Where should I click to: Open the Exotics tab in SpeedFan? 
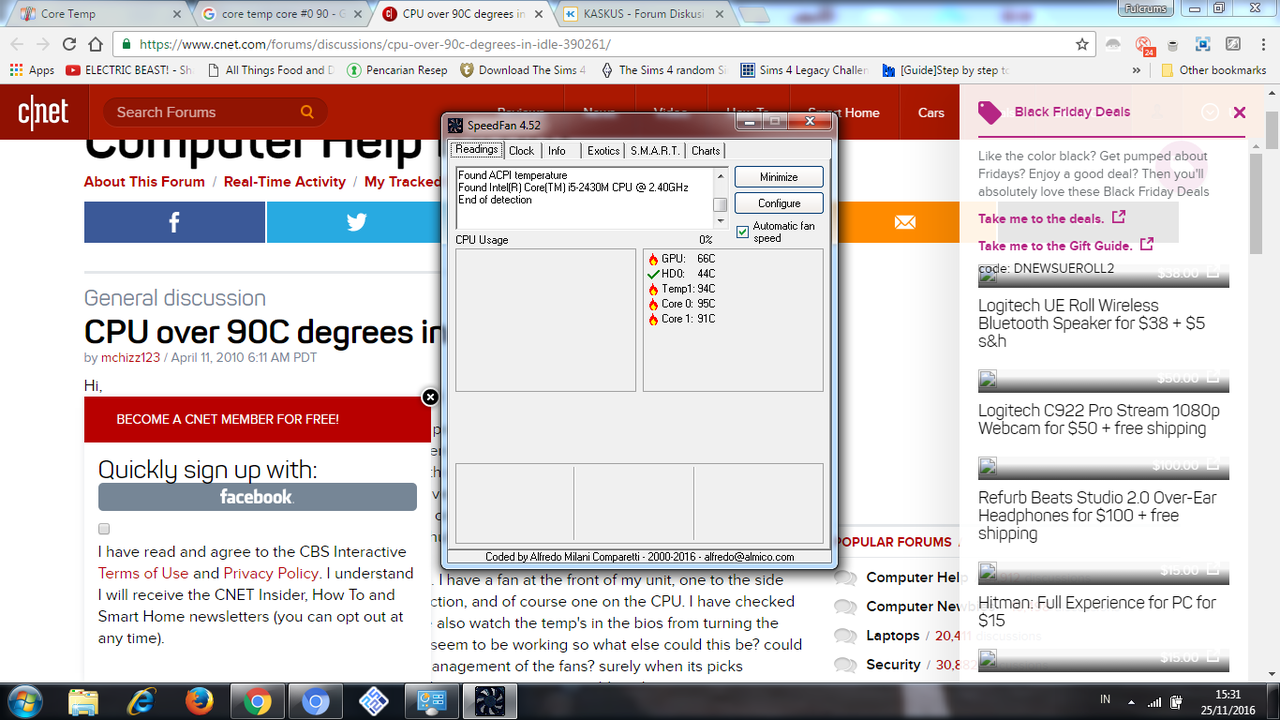pos(603,151)
